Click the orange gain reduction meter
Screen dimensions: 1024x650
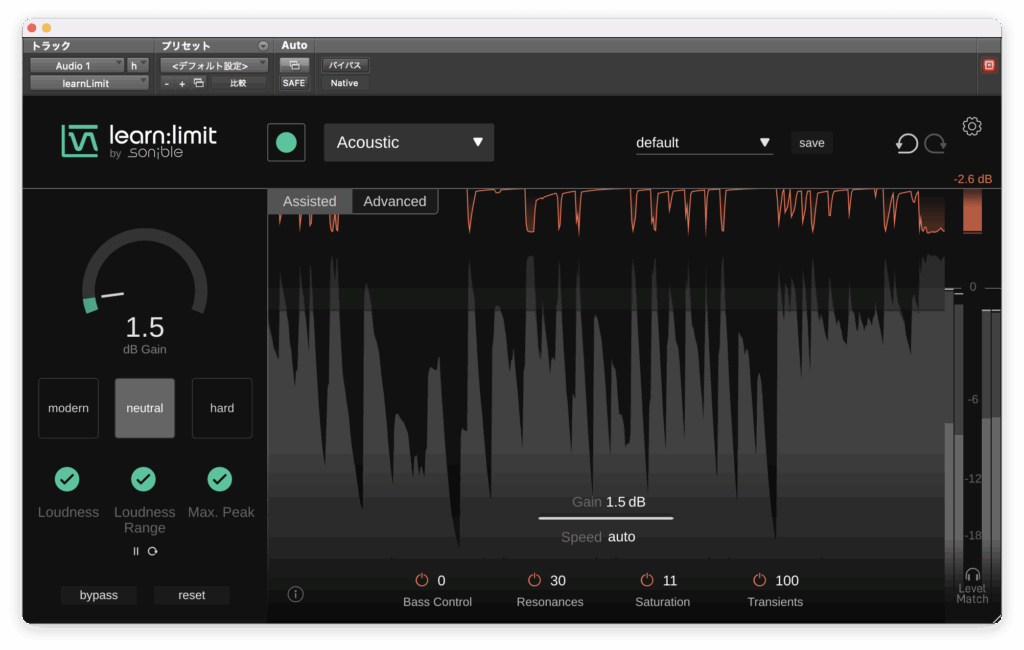click(972, 210)
